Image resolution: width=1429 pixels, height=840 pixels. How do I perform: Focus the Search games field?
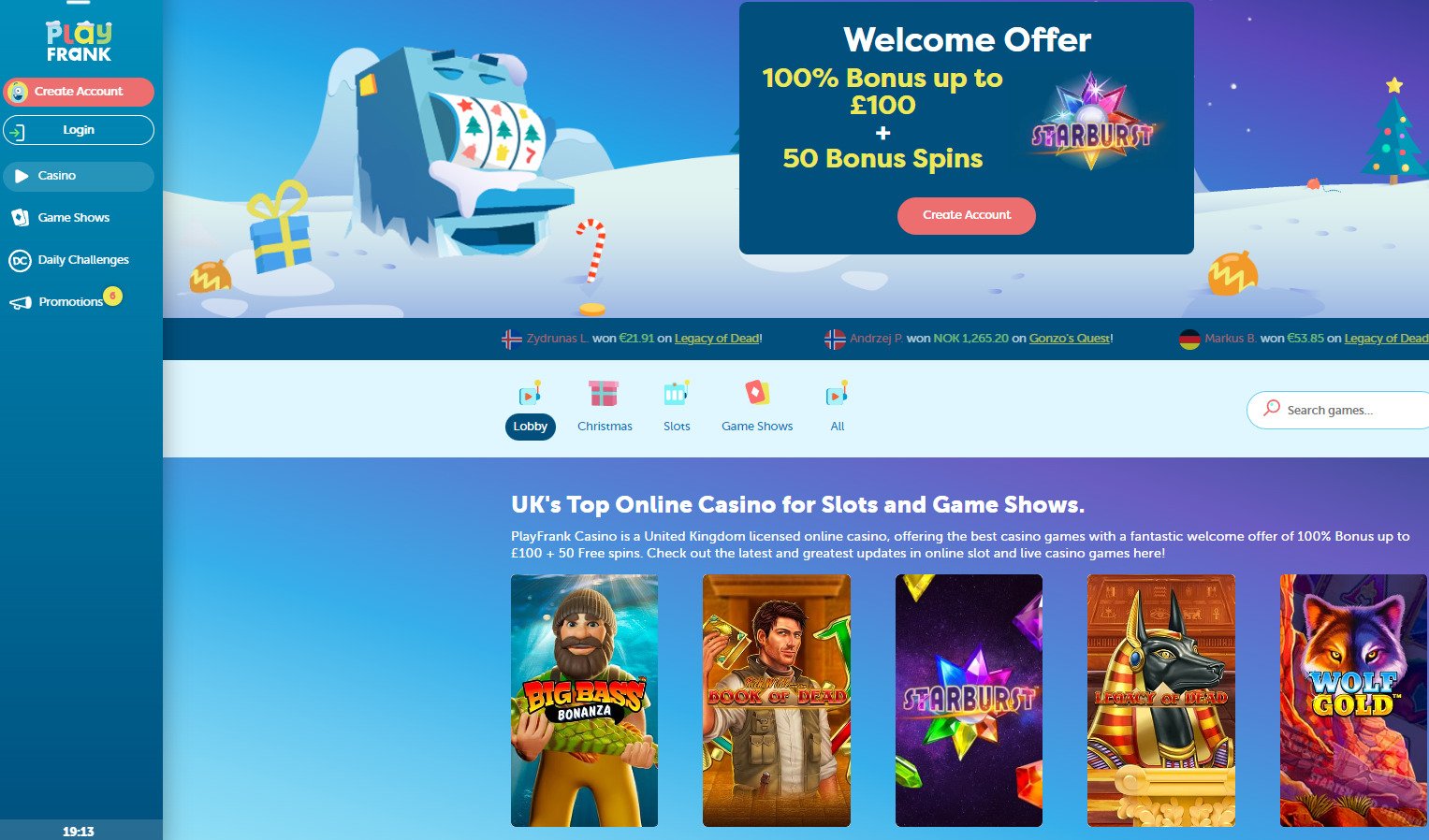tap(1338, 410)
